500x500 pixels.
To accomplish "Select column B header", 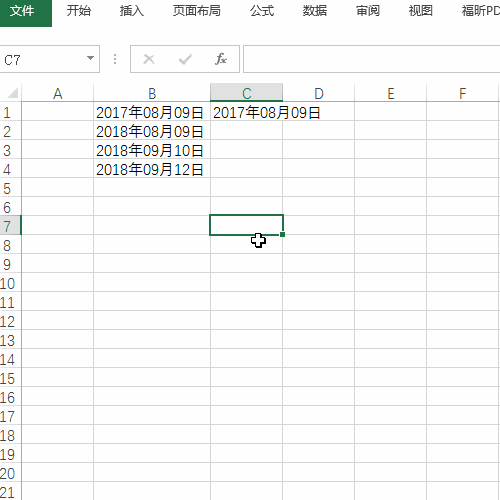I will 152,93.
